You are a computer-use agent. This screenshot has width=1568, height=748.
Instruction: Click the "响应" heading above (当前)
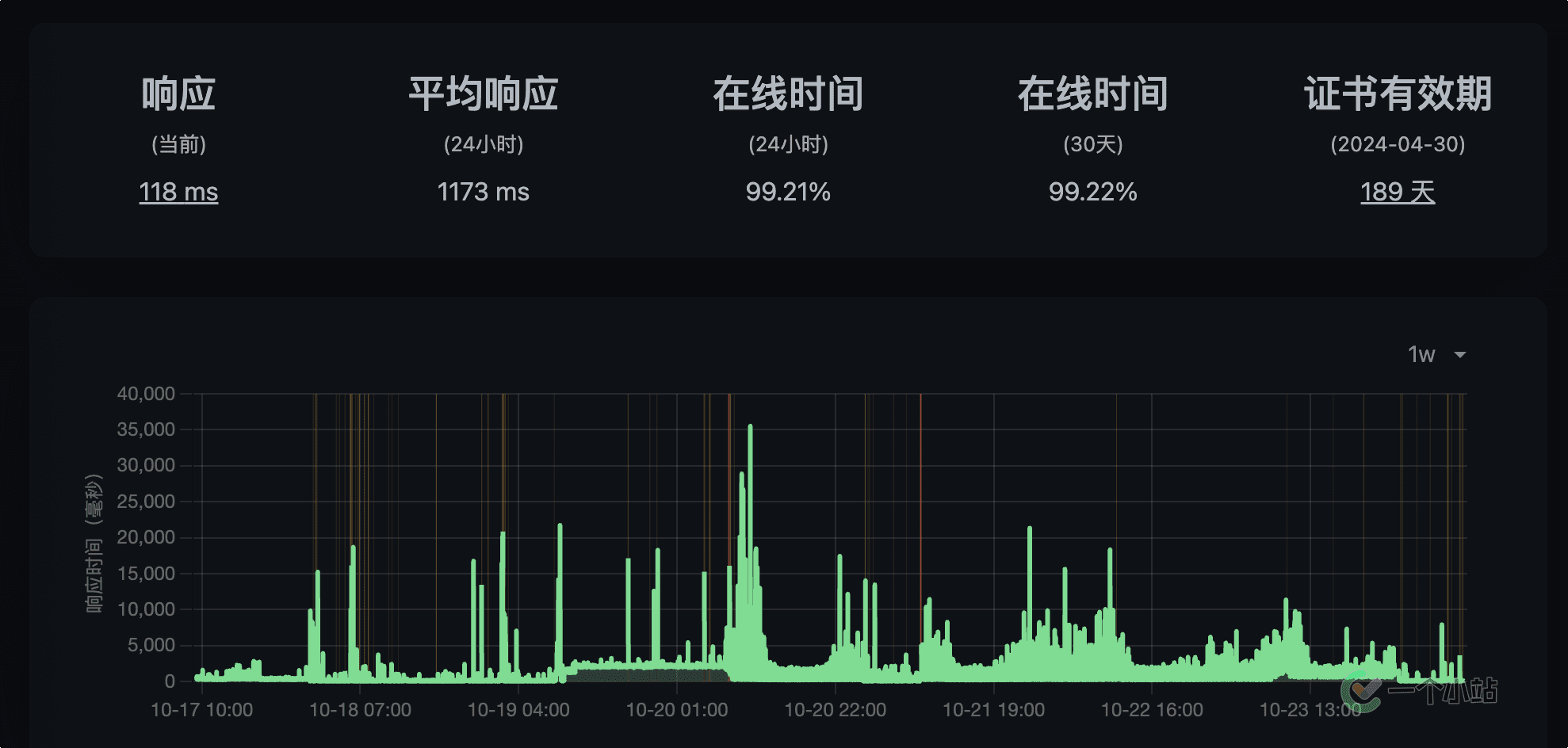(x=178, y=94)
